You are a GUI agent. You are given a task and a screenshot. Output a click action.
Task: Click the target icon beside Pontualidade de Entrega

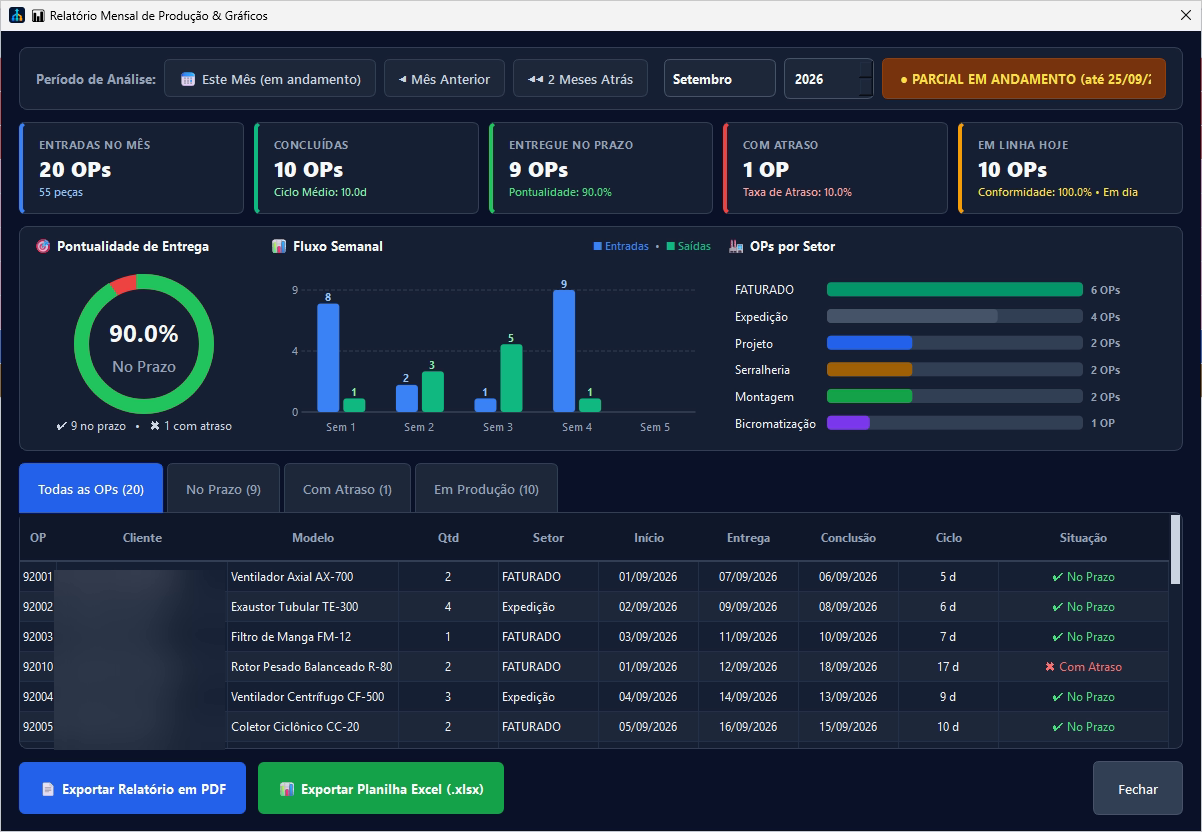pyautogui.click(x=43, y=246)
